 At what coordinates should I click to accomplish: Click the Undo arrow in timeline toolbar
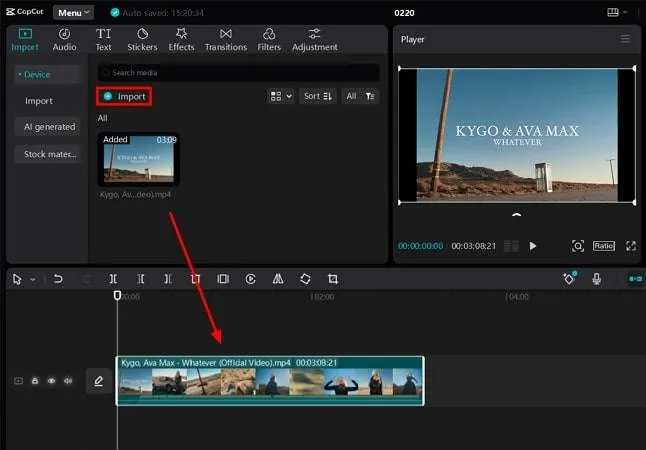coord(58,279)
